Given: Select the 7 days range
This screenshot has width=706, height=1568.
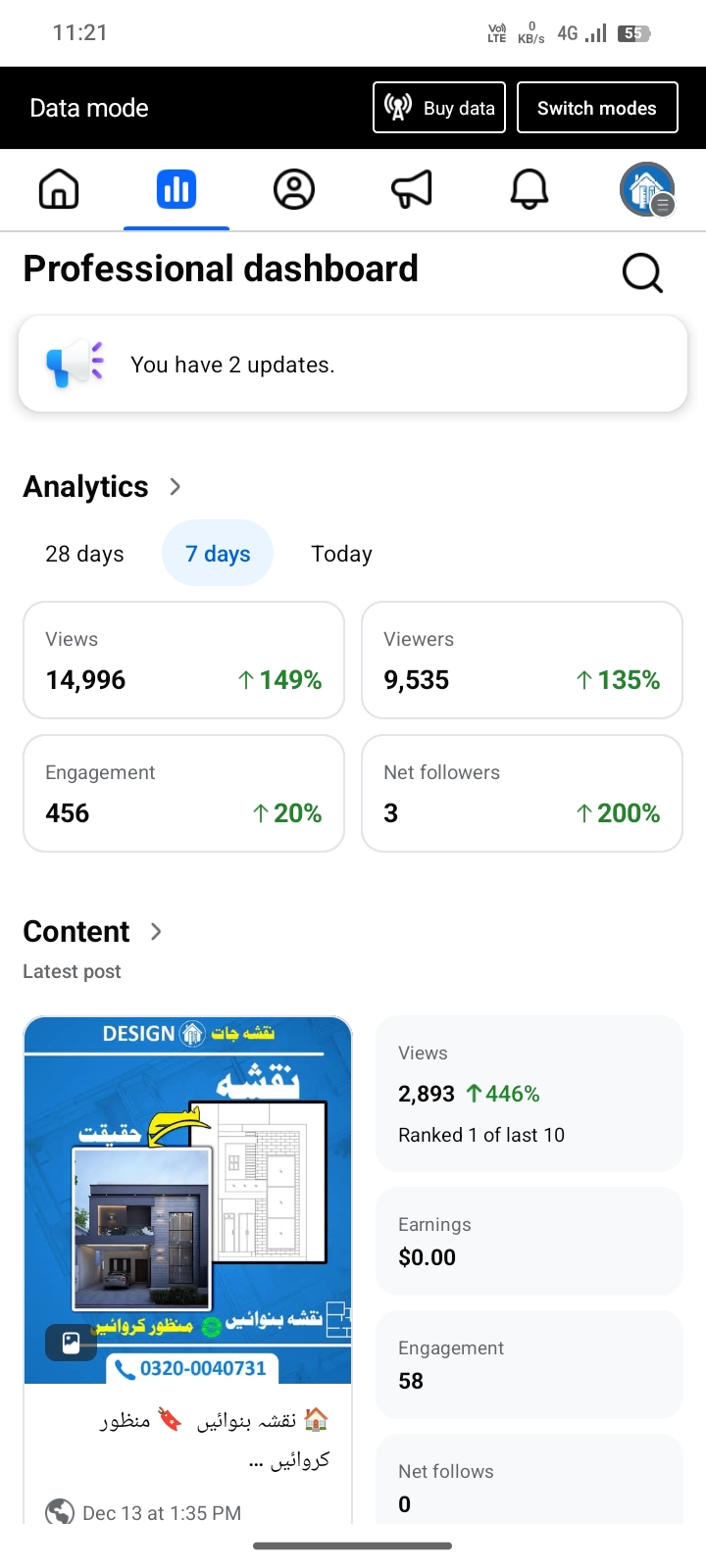Looking at the screenshot, I should tap(218, 554).
